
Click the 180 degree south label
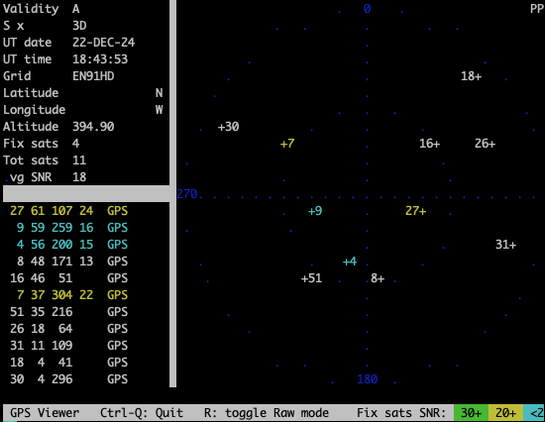click(x=367, y=379)
